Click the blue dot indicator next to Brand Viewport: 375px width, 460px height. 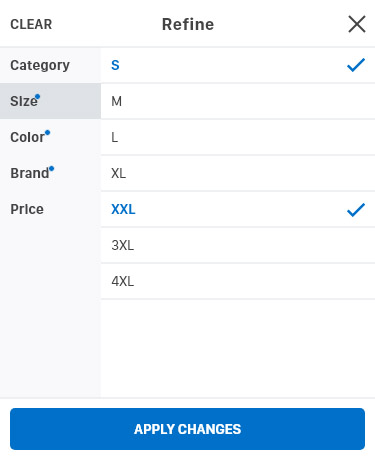(51, 169)
